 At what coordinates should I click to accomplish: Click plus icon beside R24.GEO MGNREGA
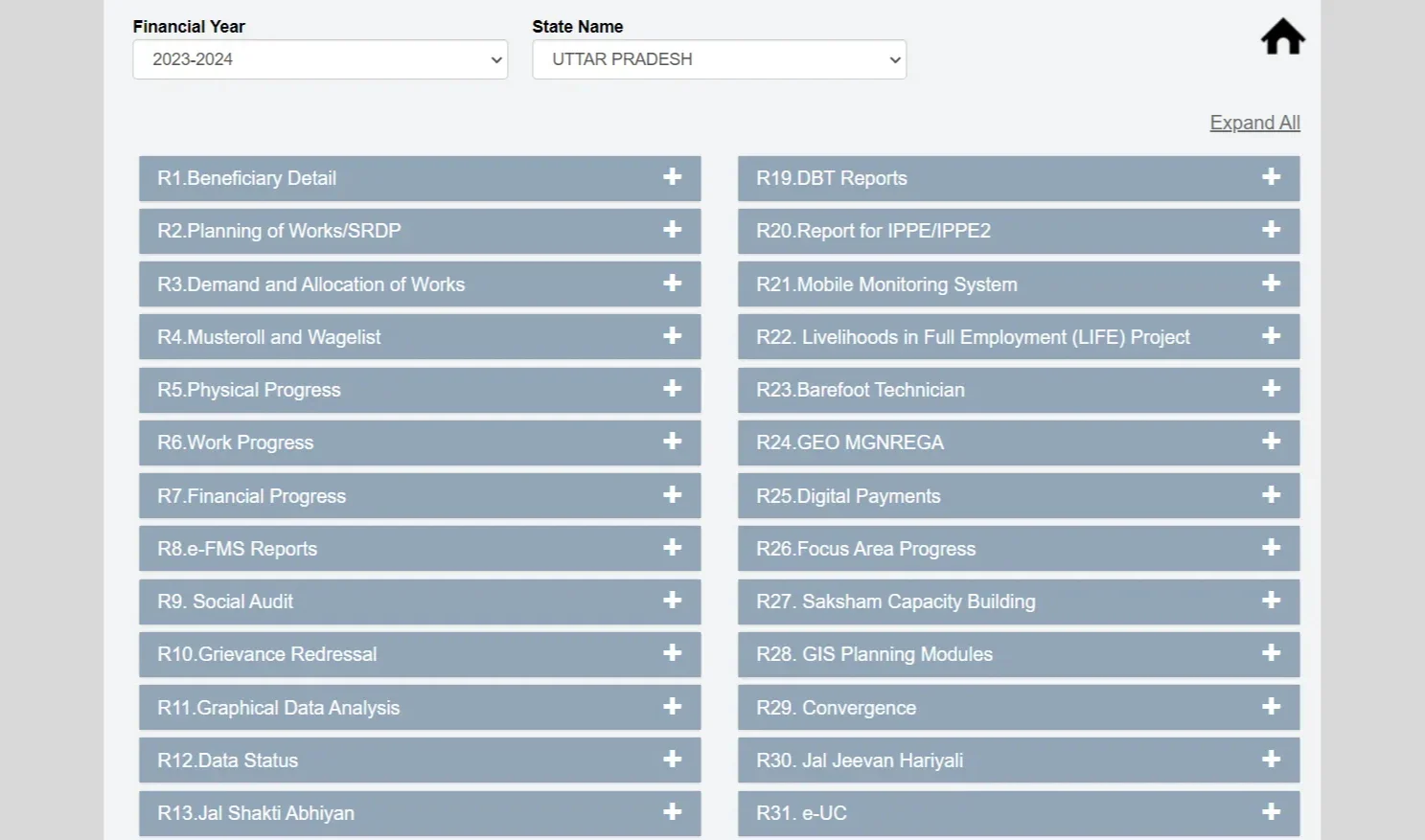1271,442
